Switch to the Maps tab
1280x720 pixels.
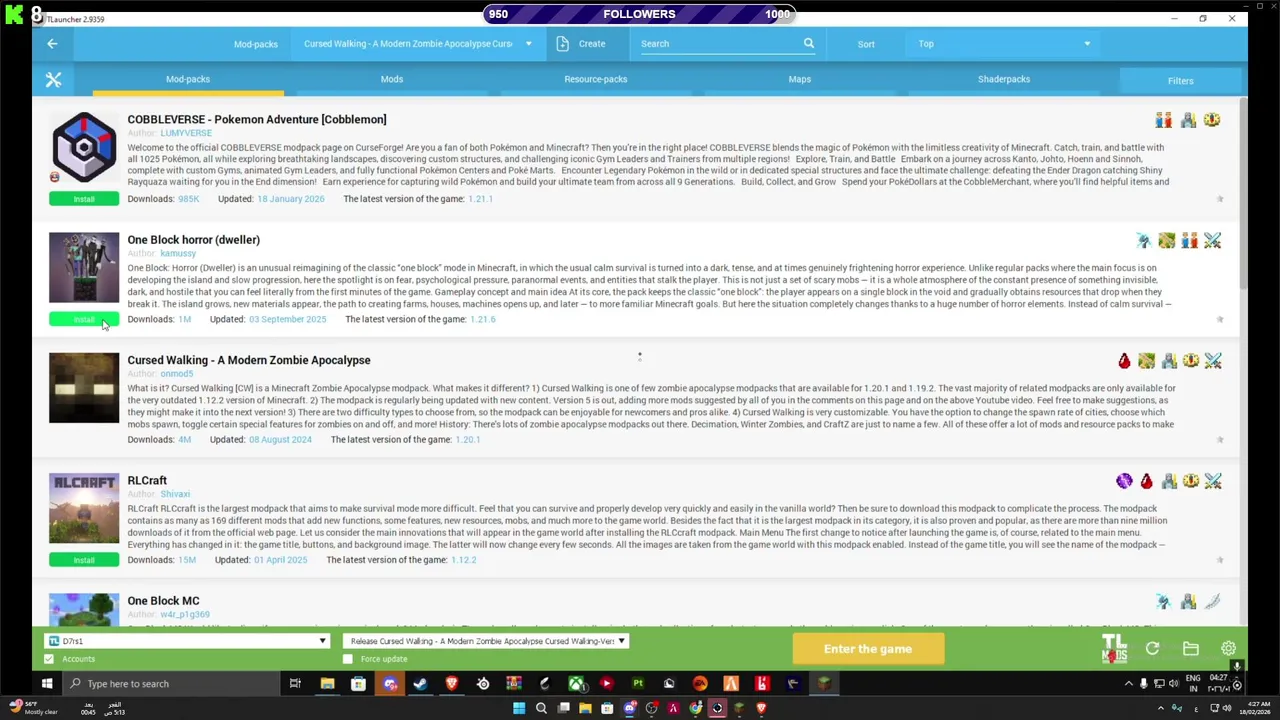pyautogui.click(x=800, y=79)
